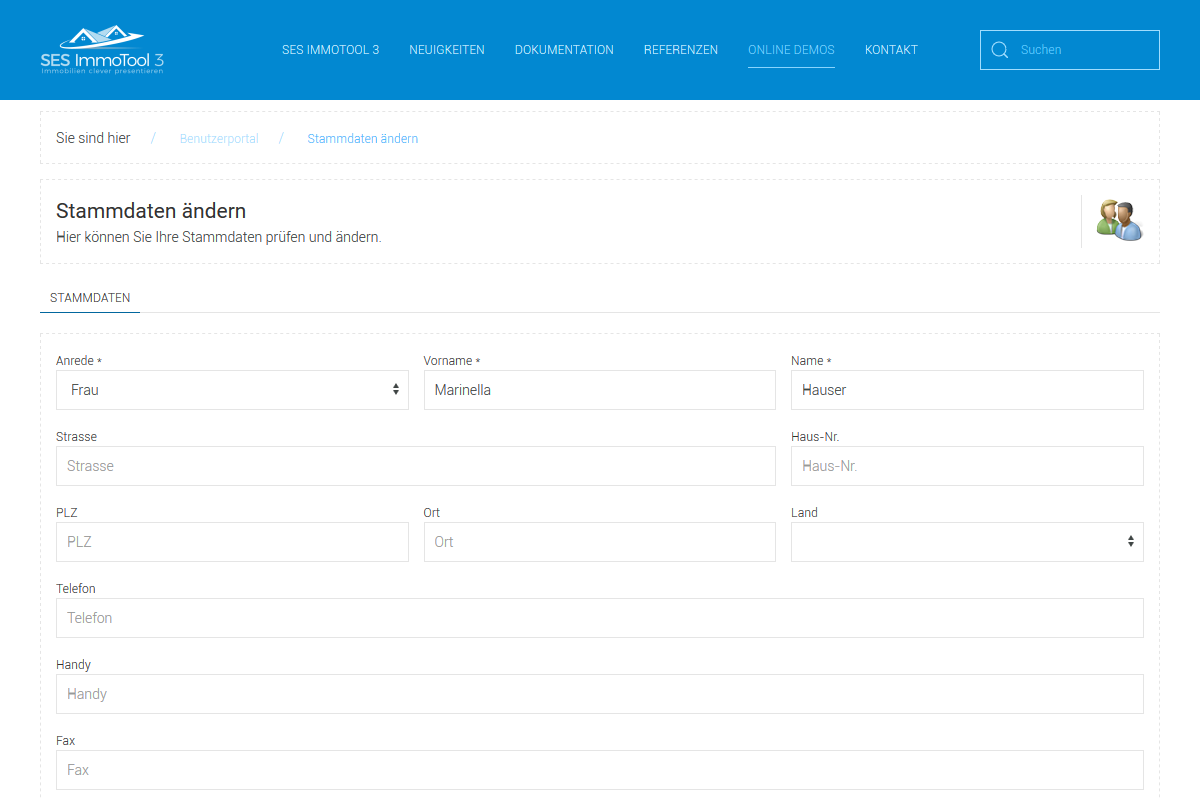Go to the Neuigkeiten menu item
This screenshot has height=800, width=1200.
click(x=447, y=50)
